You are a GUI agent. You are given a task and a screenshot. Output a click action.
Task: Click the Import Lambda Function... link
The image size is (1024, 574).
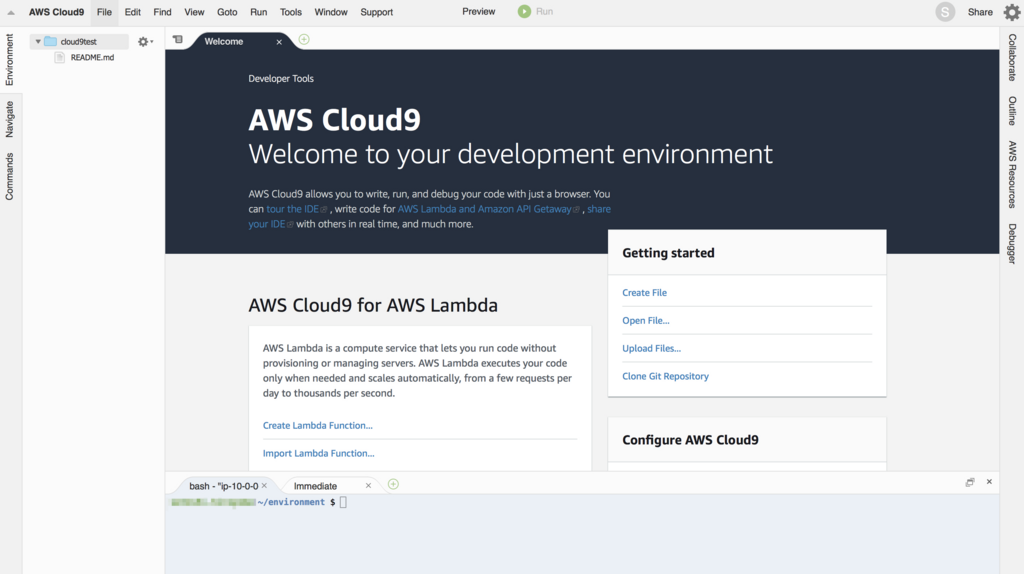[319, 453]
